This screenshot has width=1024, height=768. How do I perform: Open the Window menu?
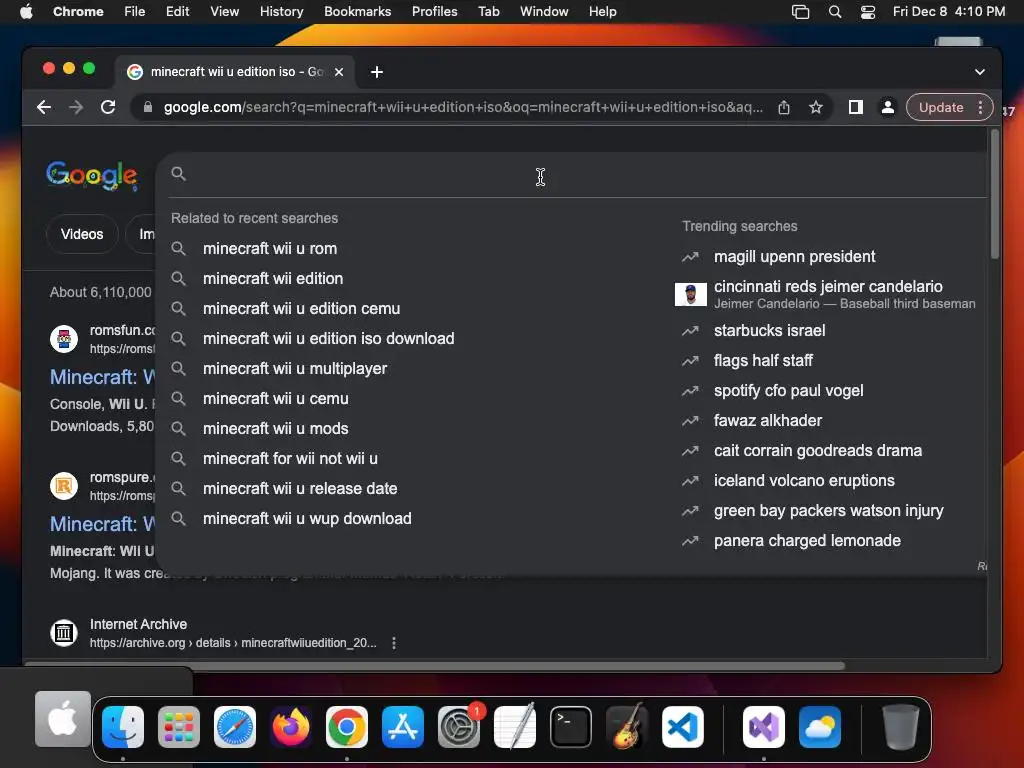[x=544, y=12]
